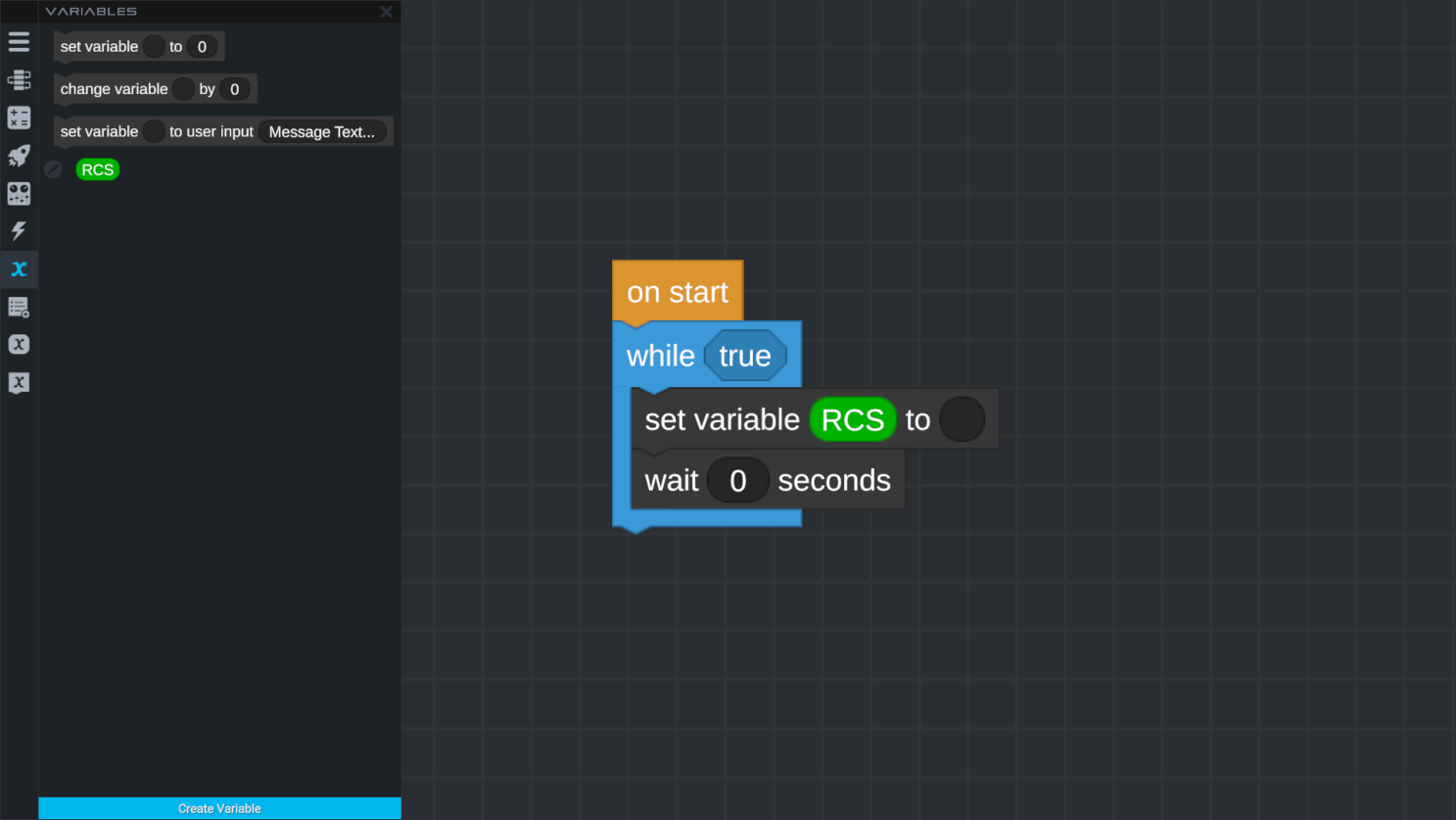The height and width of the screenshot is (820, 1456).
Task: Click the VARIABLES panel title
Action: 91,12
